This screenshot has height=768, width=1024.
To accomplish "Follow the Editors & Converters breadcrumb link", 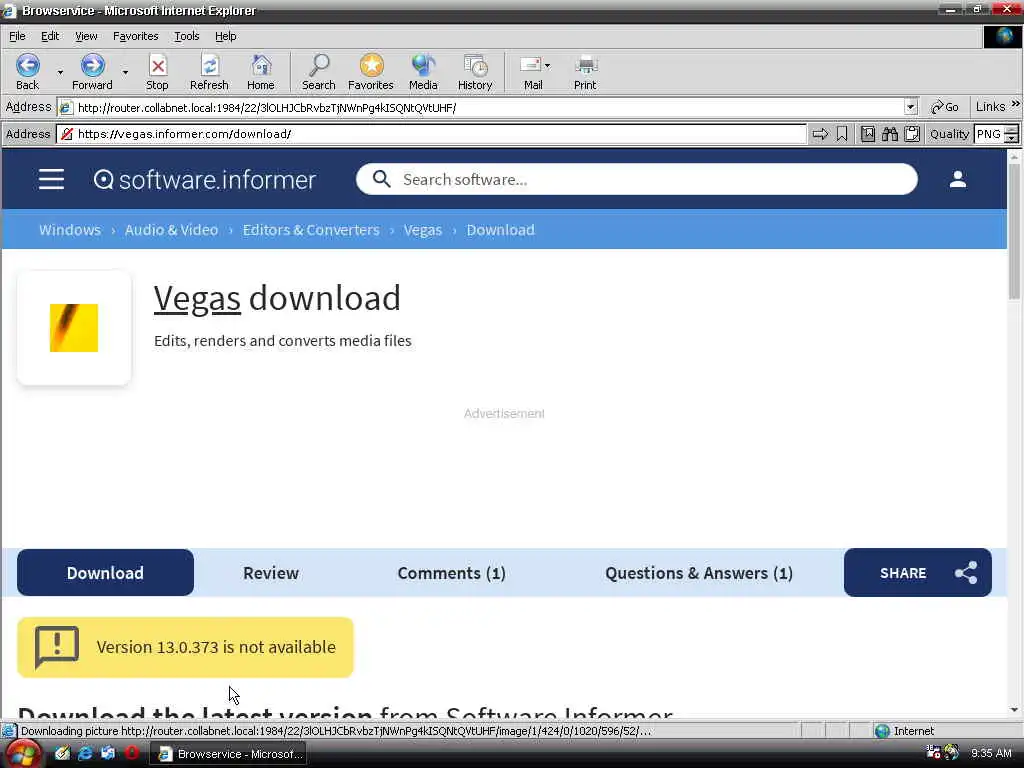I will [311, 230].
